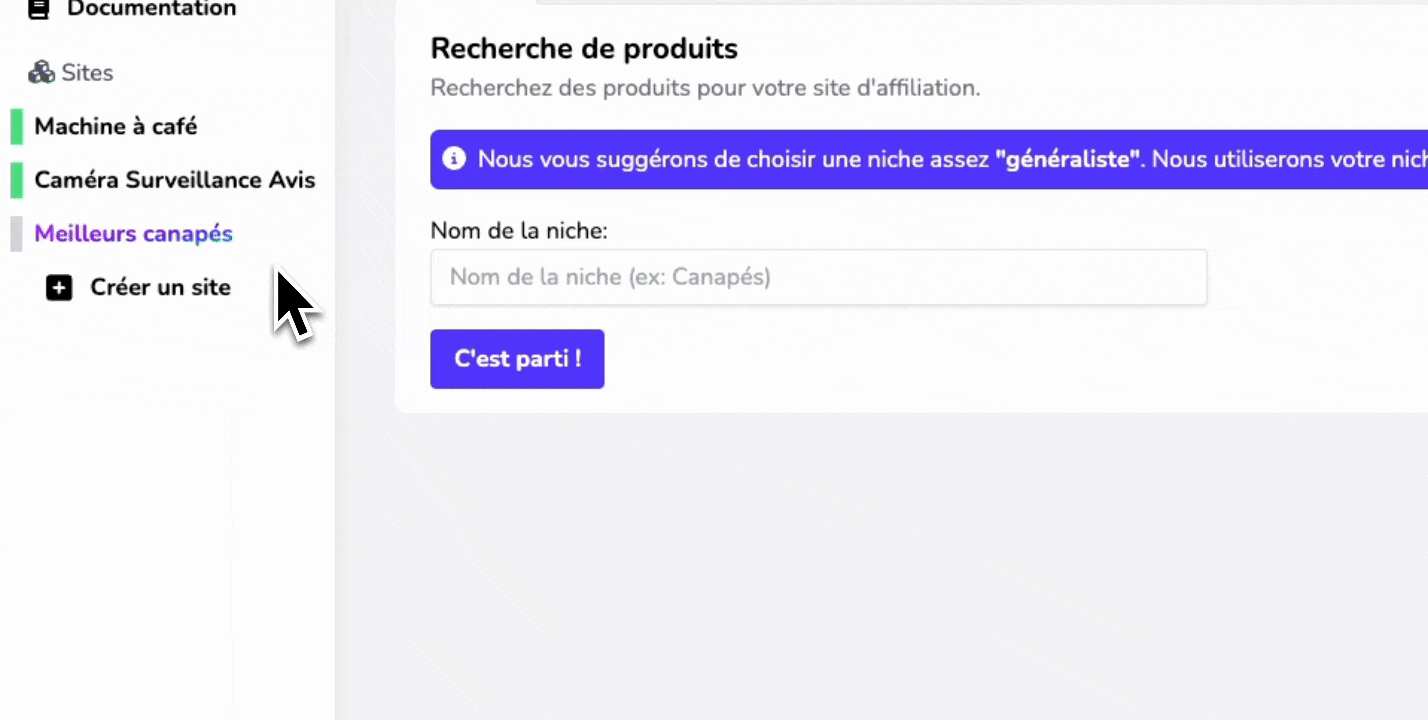This screenshot has width=1428, height=720.
Task: Click the Documentation book icon
Action: pos(39,10)
